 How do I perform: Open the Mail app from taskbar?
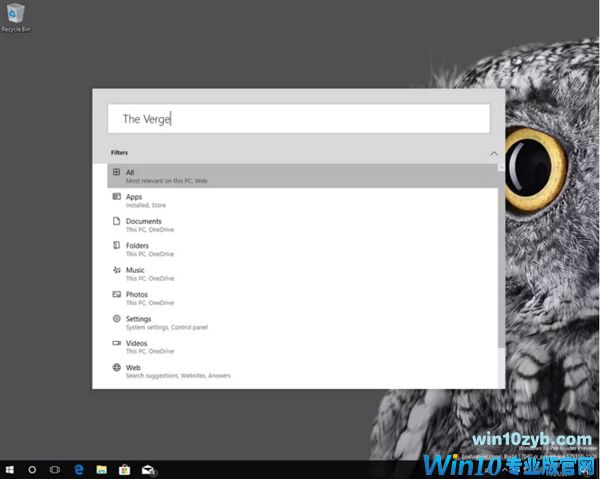coord(148,470)
